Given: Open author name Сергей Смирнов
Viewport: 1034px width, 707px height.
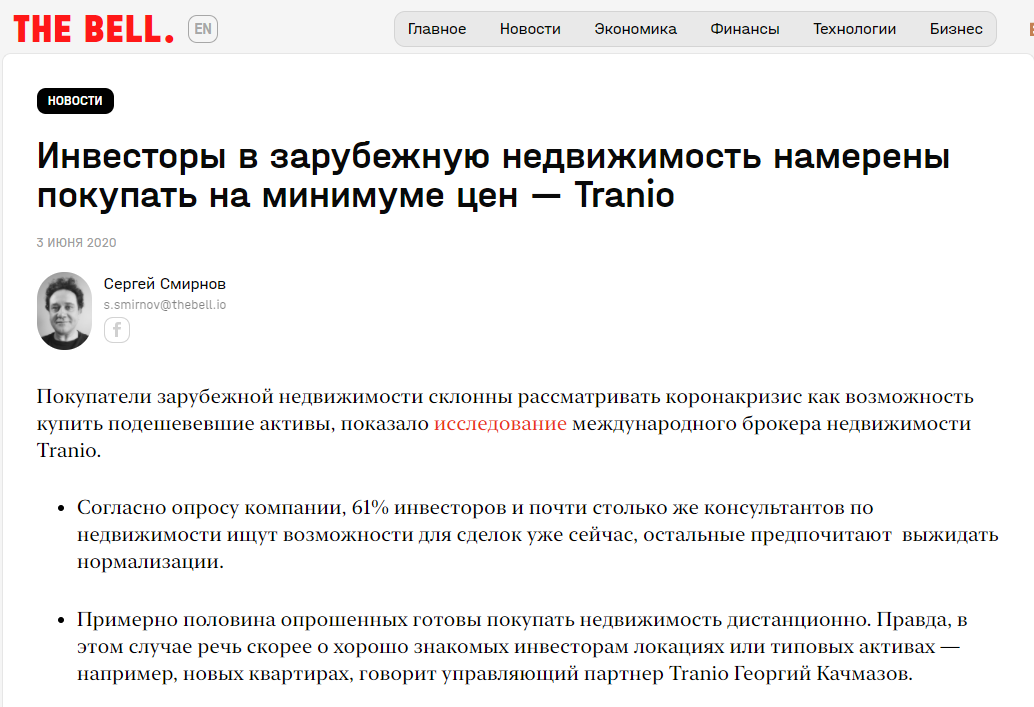Looking at the screenshot, I should click(x=165, y=284).
